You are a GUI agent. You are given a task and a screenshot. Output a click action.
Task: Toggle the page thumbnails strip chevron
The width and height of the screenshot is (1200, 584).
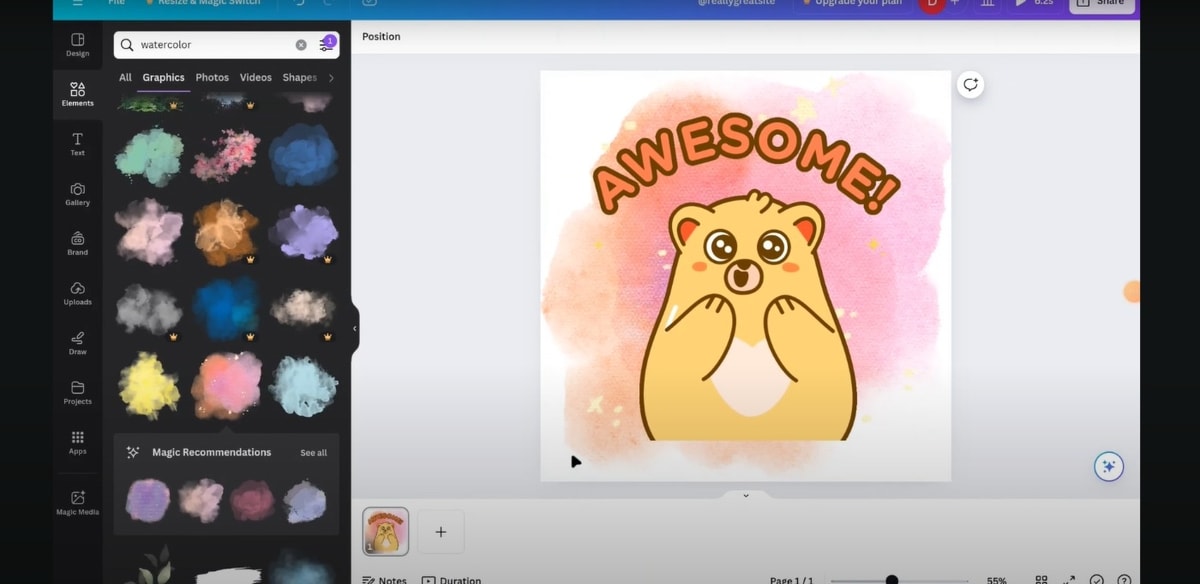click(x=745, y=495)
